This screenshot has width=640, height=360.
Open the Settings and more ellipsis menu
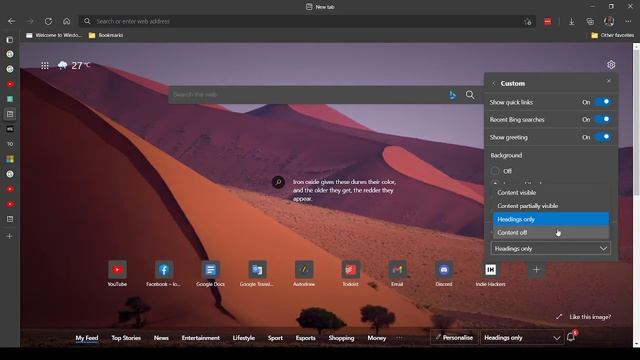click(x=628, y=21)
